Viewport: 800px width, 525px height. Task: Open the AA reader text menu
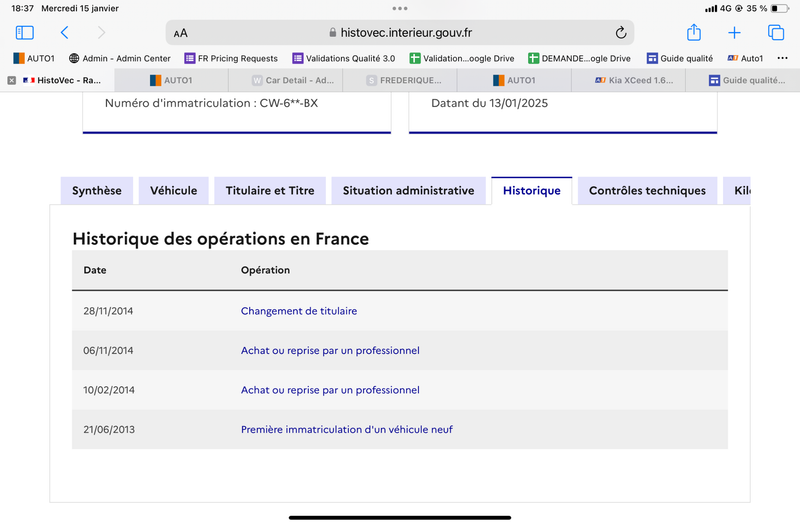tap(181, 33)
